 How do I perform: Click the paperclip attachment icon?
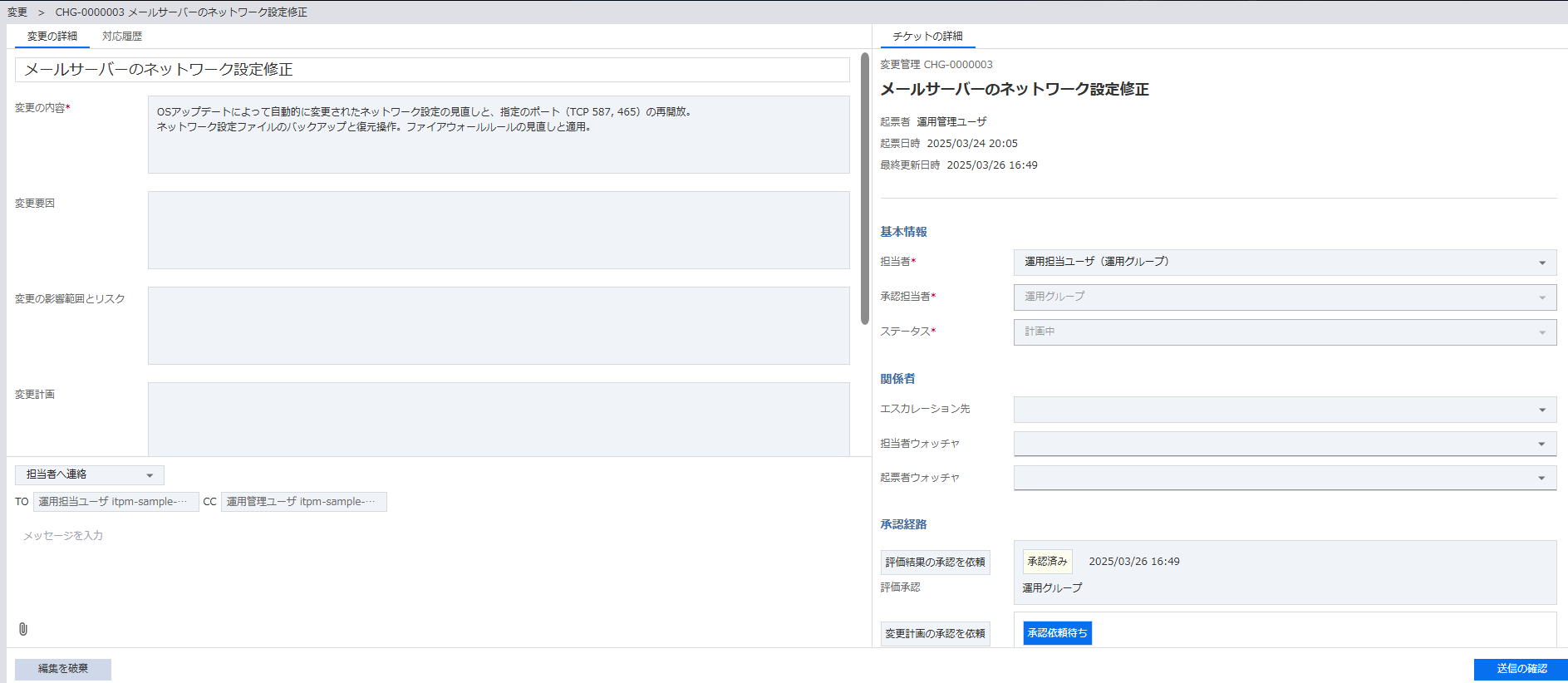[23, 629]
